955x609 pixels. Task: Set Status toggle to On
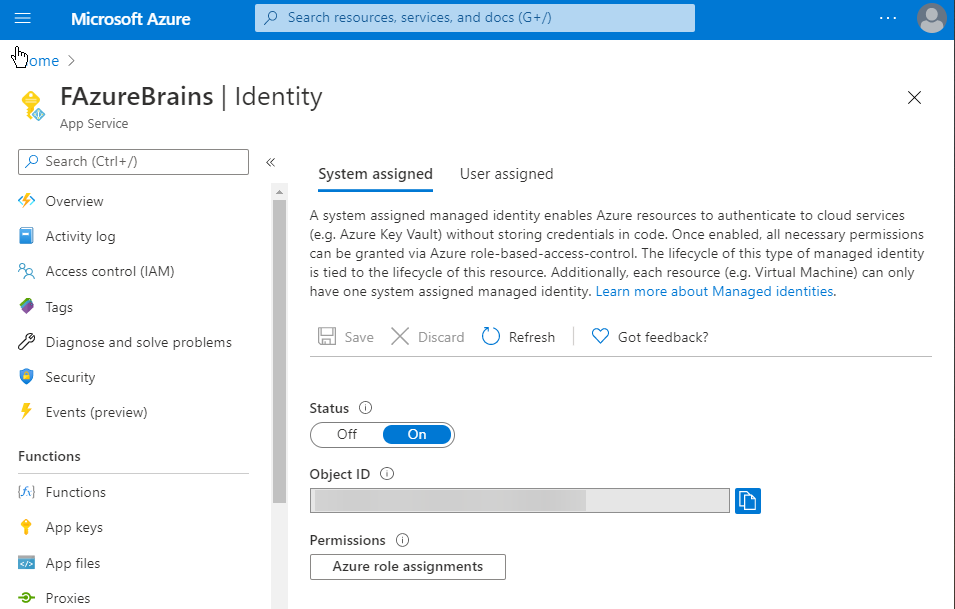417,435
